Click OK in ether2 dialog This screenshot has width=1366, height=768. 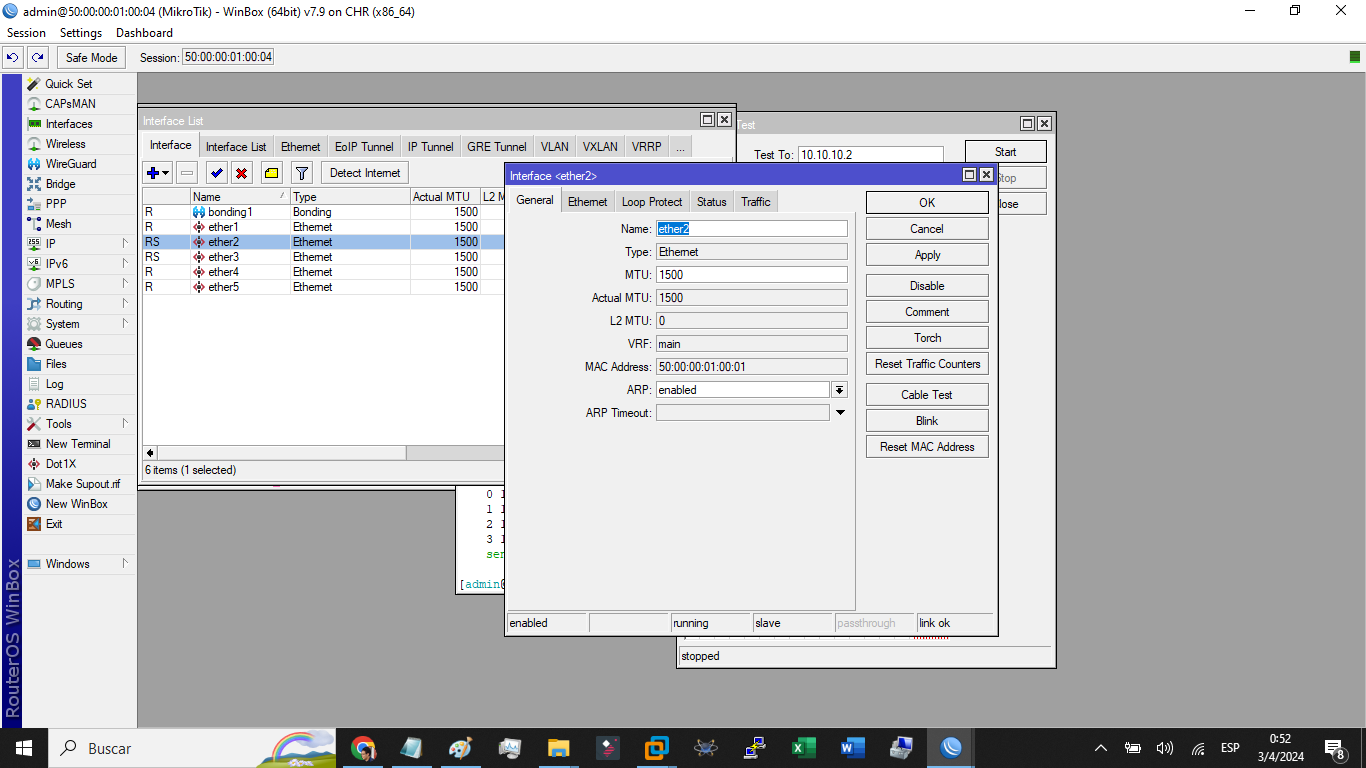927,203
